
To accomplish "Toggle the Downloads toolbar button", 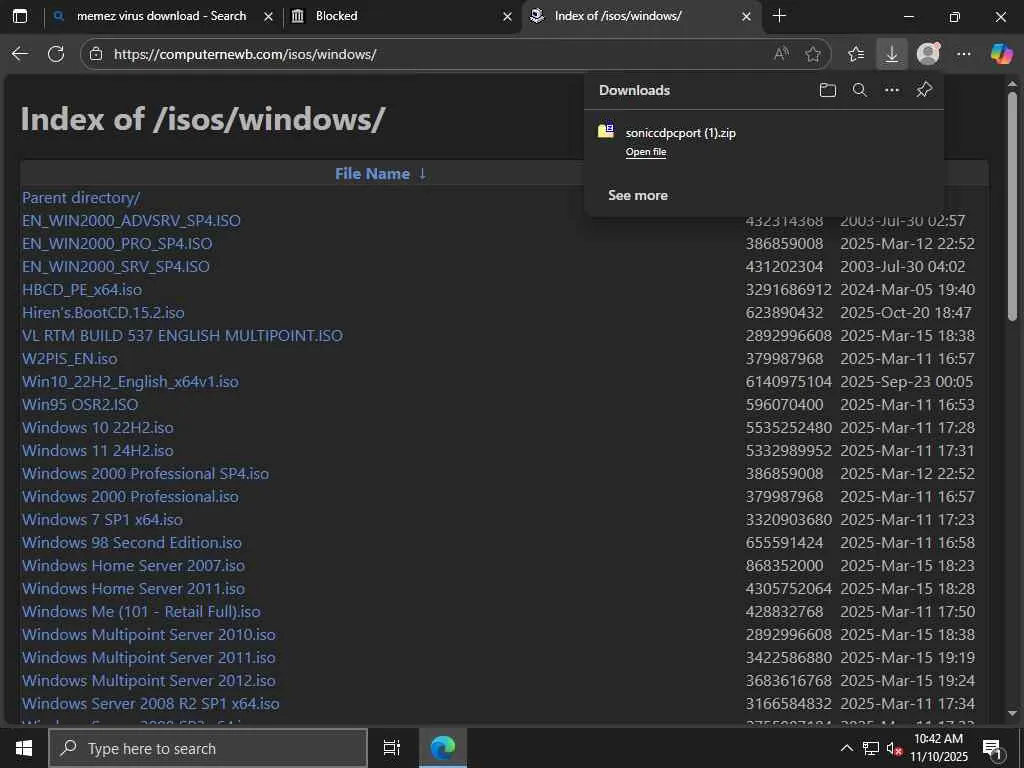I will pos(891,54).
